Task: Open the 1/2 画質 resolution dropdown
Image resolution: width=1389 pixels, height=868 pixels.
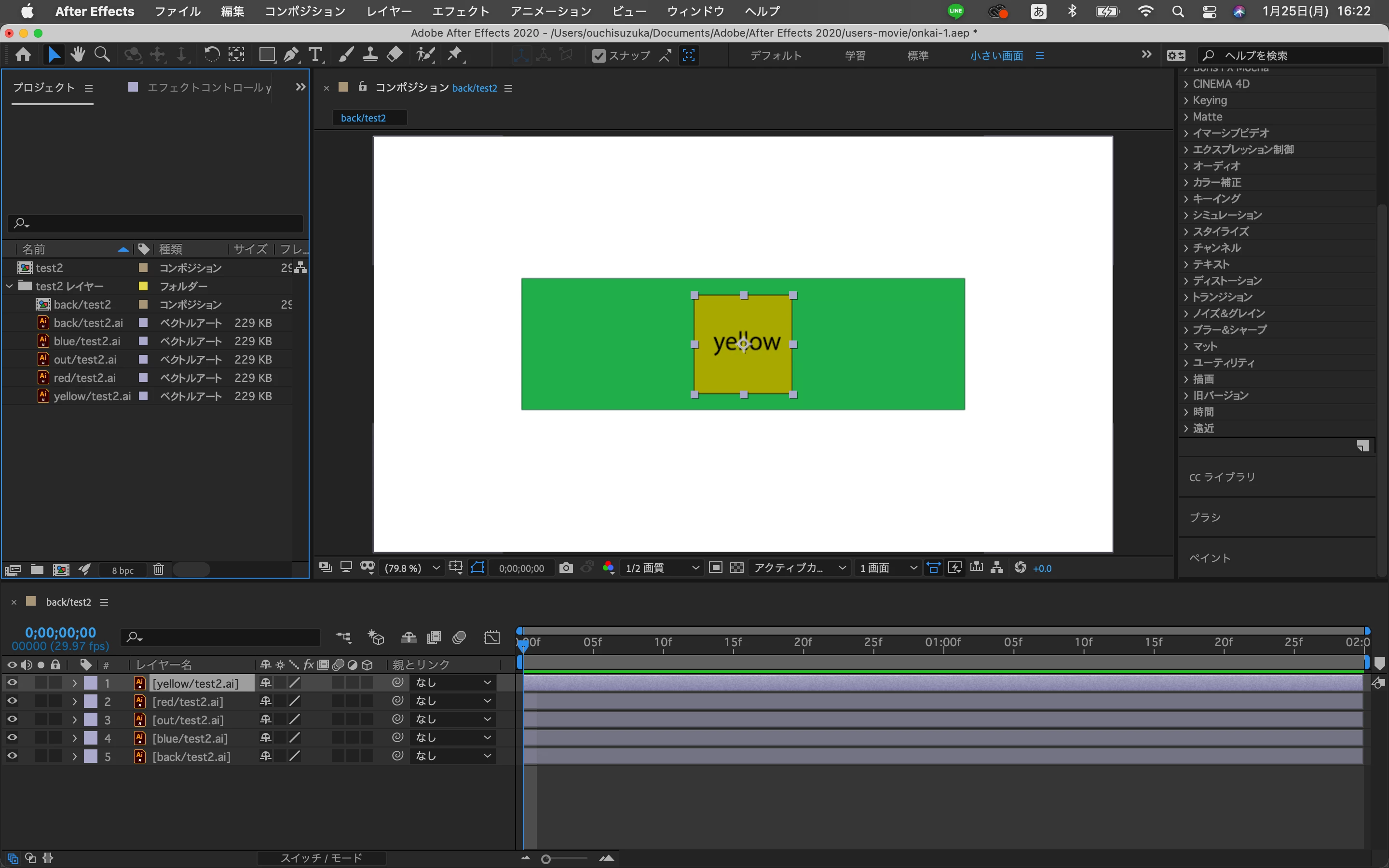Action: (662, 568)
